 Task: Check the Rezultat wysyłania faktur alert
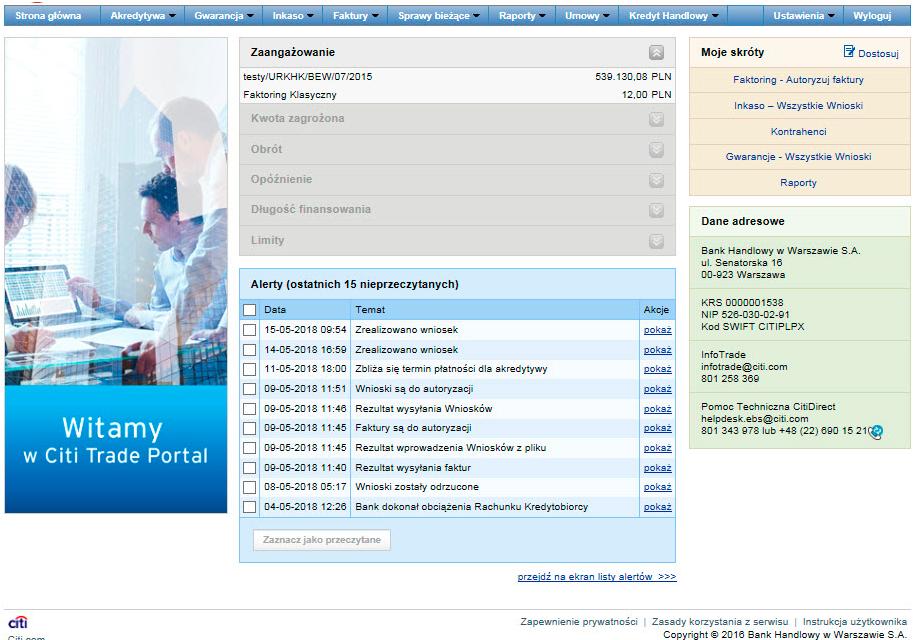250,468
